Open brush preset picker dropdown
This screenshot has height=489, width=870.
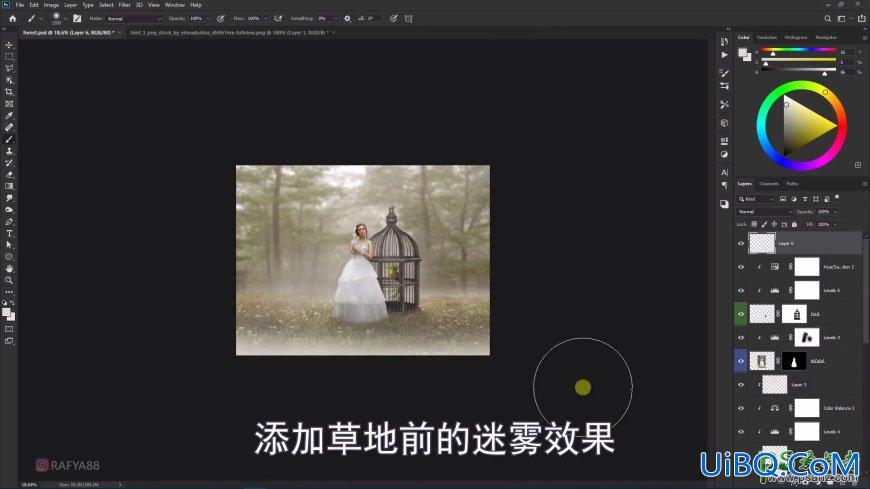click(65, 18)
